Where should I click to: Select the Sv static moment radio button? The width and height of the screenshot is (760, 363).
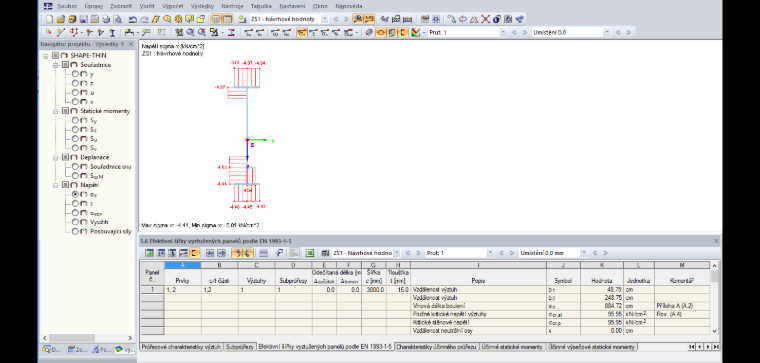pyautogui.click(x=75, y=148)
